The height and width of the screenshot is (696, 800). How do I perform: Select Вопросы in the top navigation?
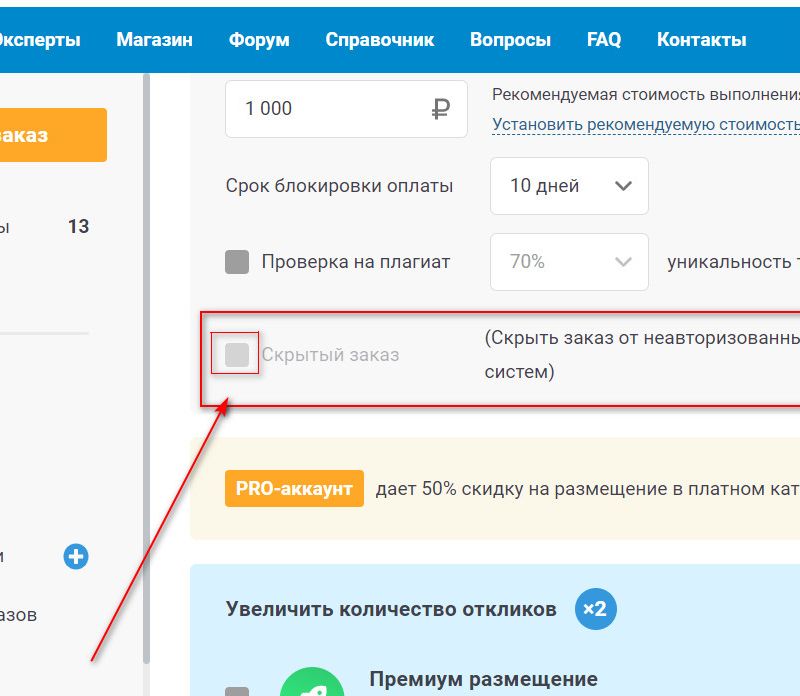[x=510, y=40]
